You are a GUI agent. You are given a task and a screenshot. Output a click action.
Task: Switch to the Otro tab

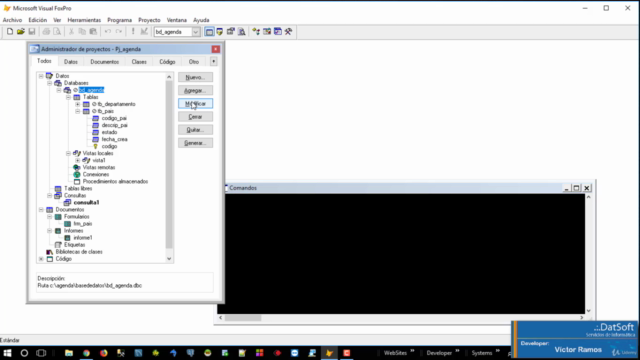[x=194, y=62]
